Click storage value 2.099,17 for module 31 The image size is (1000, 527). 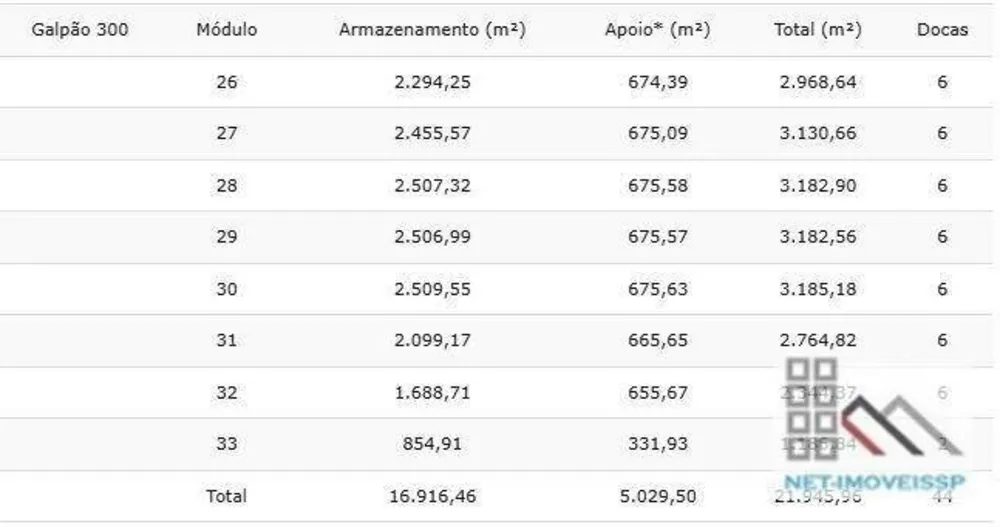pos(432,340)
